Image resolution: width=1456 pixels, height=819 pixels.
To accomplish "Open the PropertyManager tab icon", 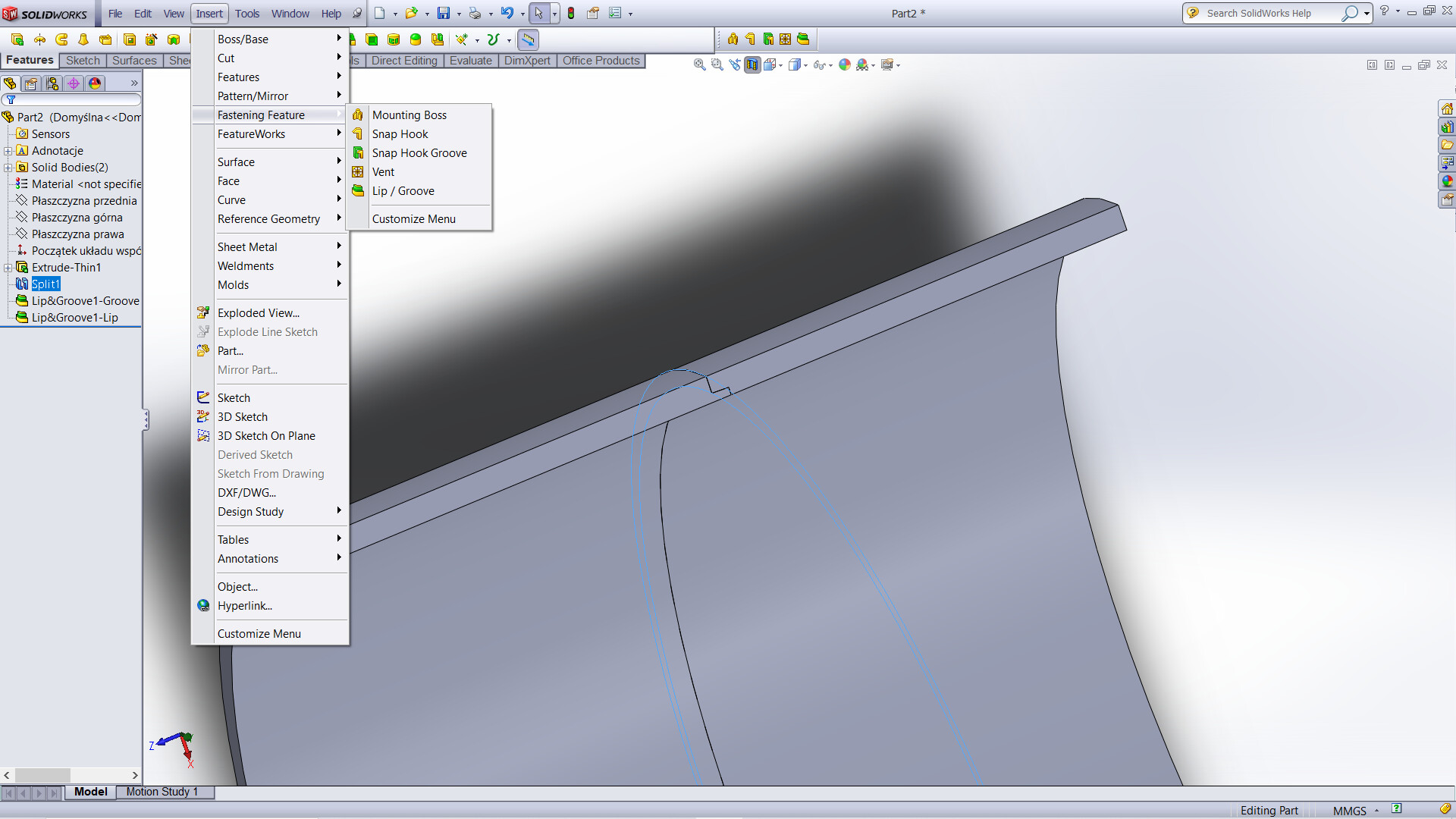I will point(31,83).
